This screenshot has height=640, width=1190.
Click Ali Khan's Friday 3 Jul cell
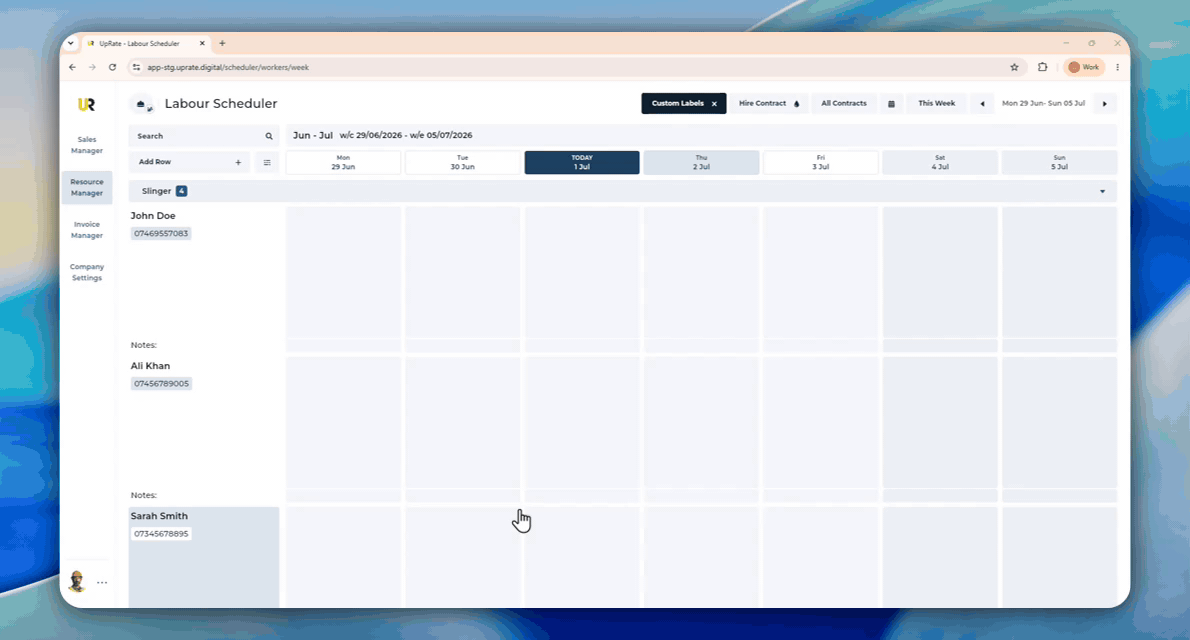pyautogui.click(x=820, y=422)
